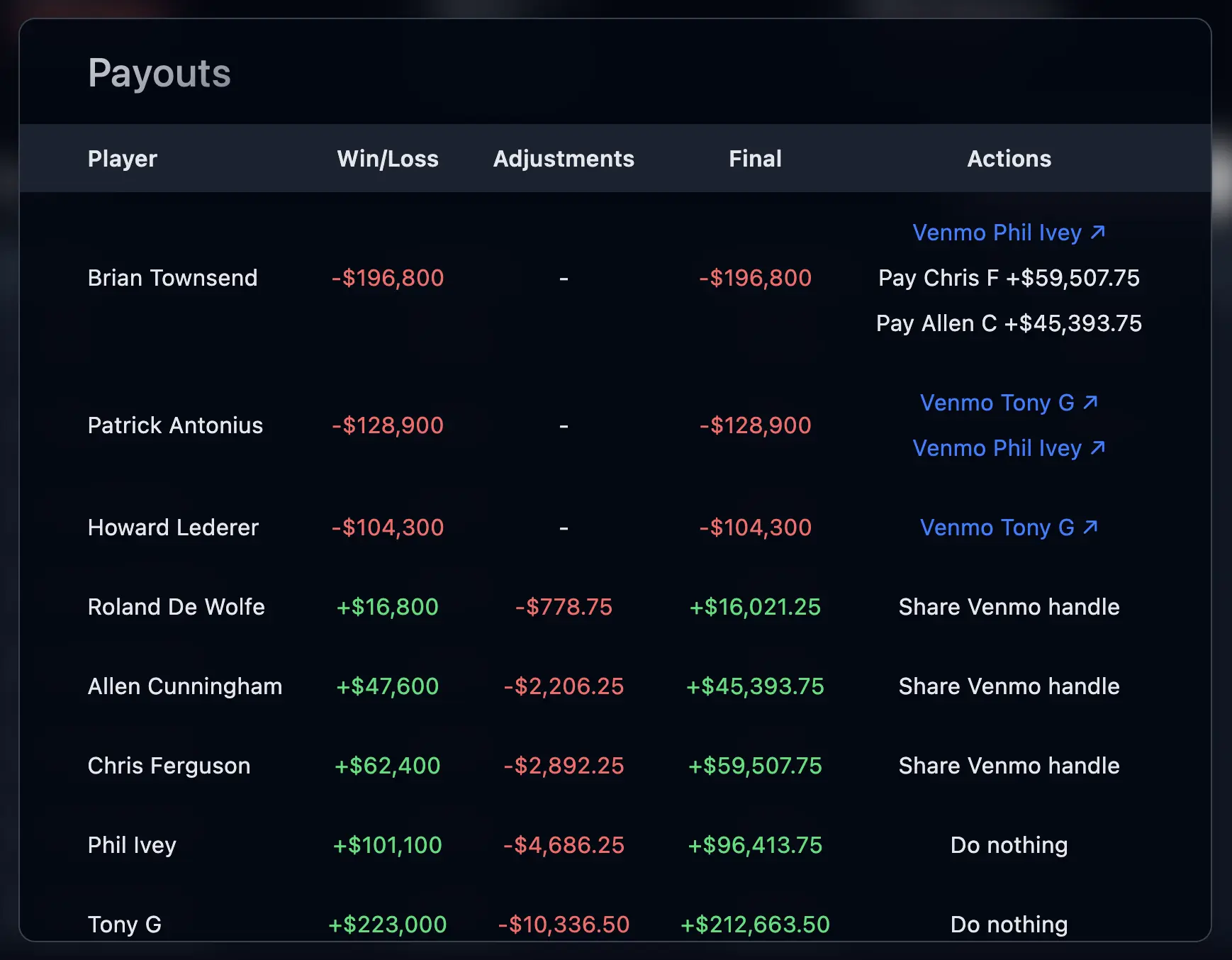
Task: Select the Do nothing action for Phil Ivey
Action: [x=1009, y=844]
